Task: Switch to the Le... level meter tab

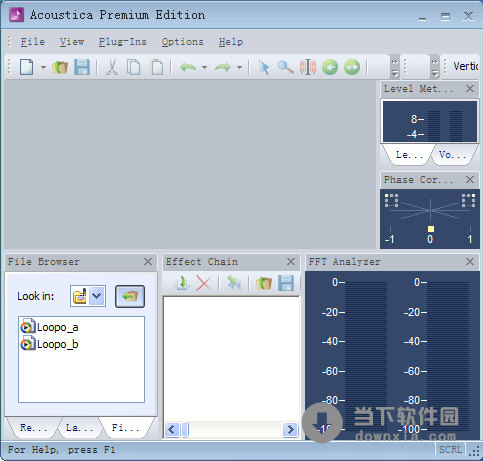Action: point(409,155)
